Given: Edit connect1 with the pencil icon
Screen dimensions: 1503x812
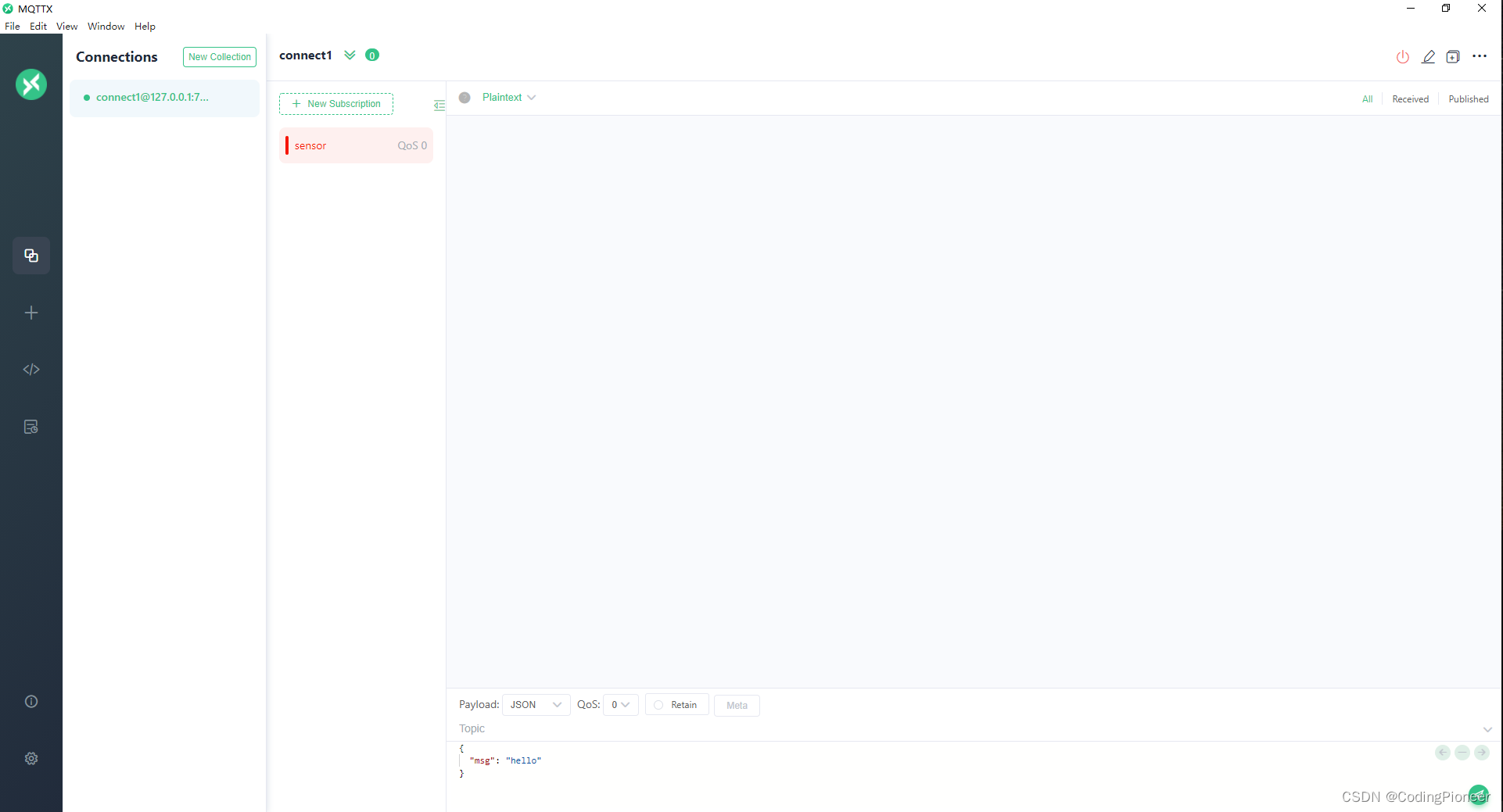Looking at the screenshot, I should (x=1428, y=57).
